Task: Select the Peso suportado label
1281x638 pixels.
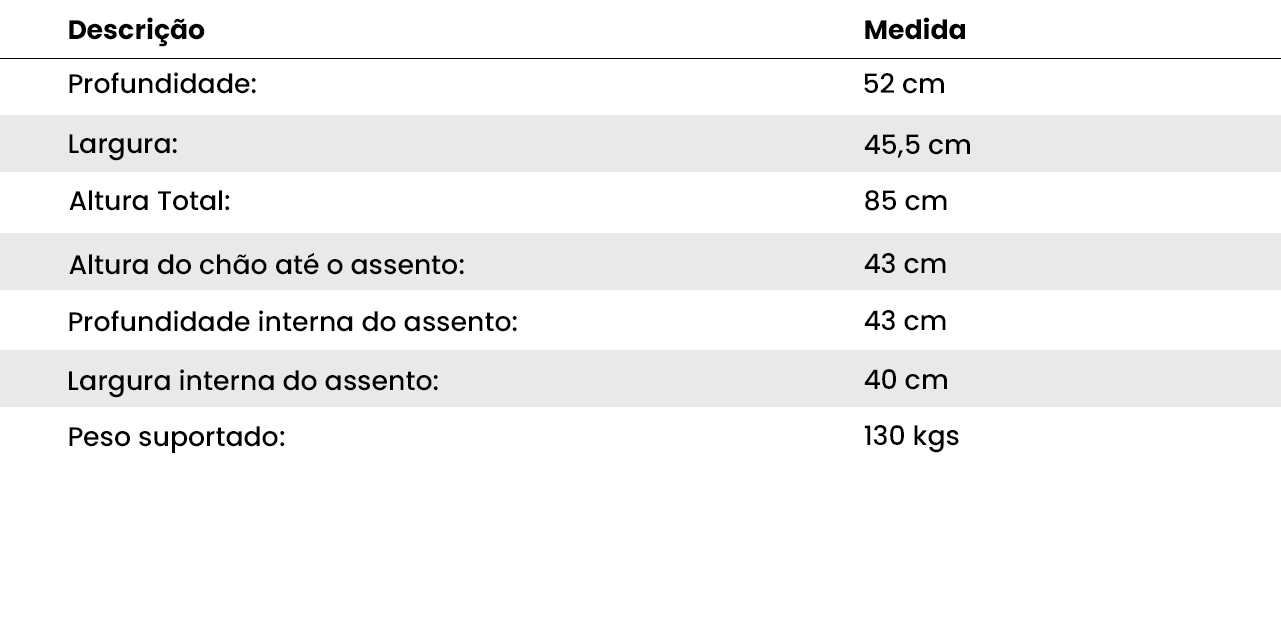Action: click(x=176, y=438)
